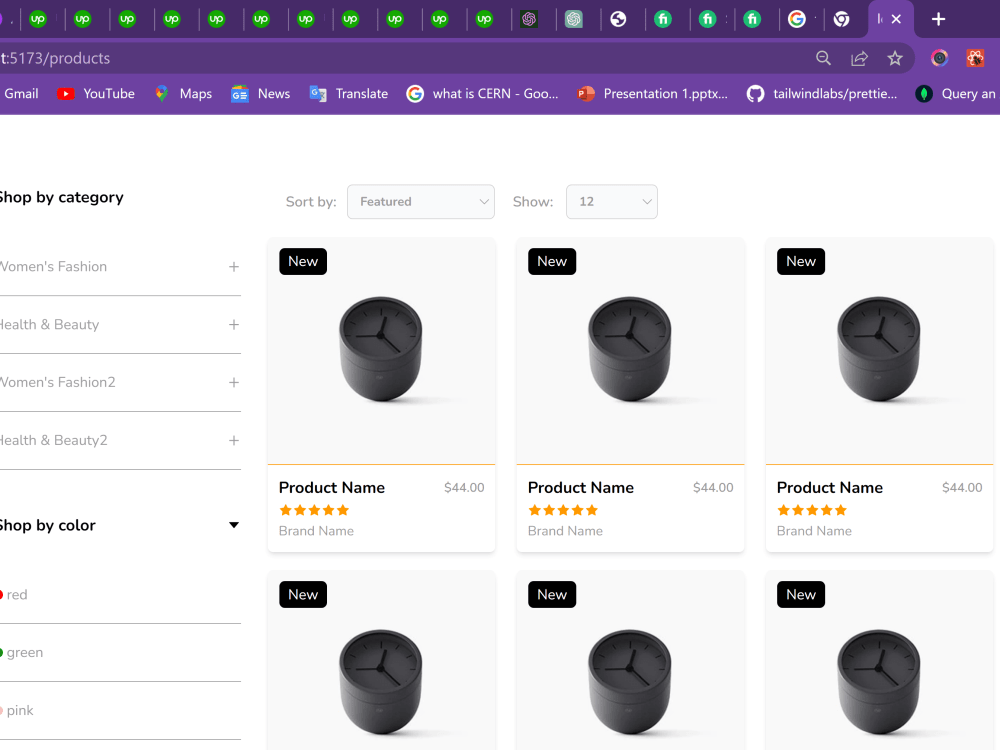Open the Sort by Featured dropdown
The height and width of the screenshot is (750, 1000).
point(421,202)
